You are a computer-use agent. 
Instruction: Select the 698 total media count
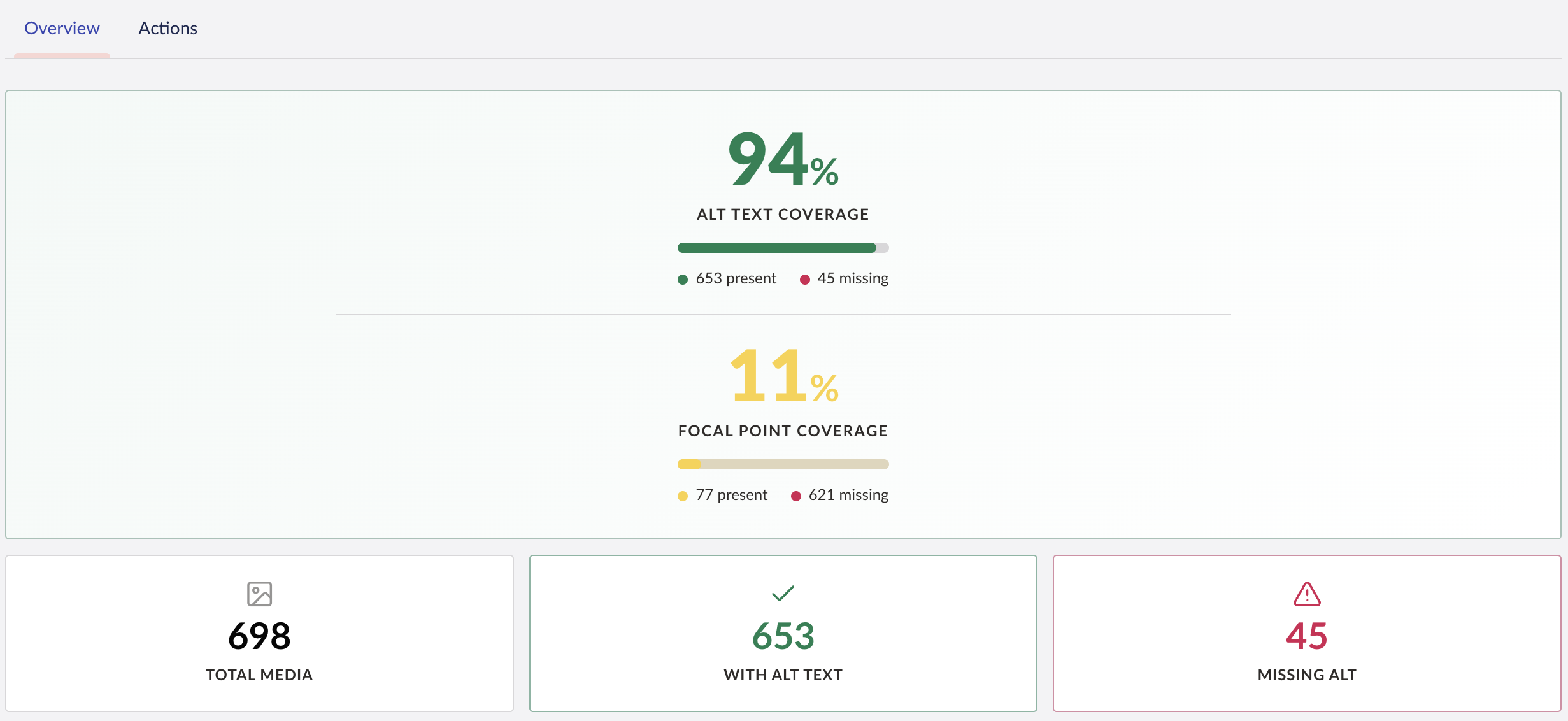point(259,636)
